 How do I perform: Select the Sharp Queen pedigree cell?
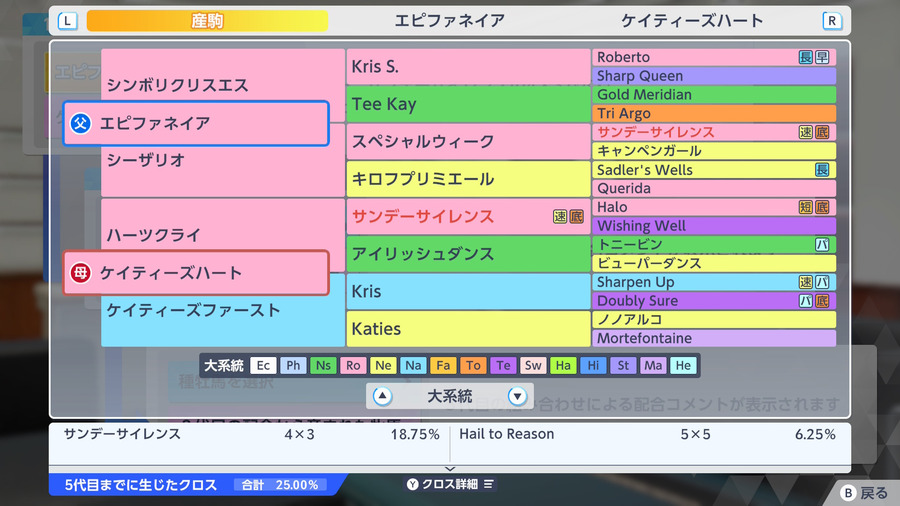(714, 76)
